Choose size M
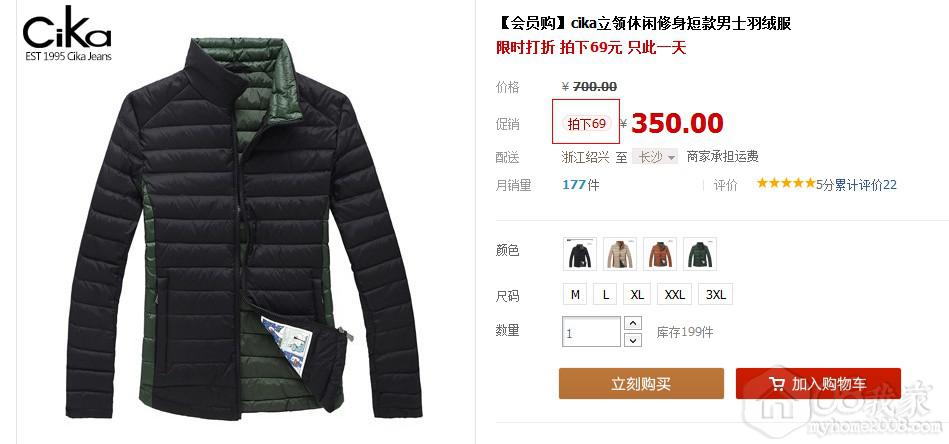Screen dimensions: 949x444 coord(575,295)
